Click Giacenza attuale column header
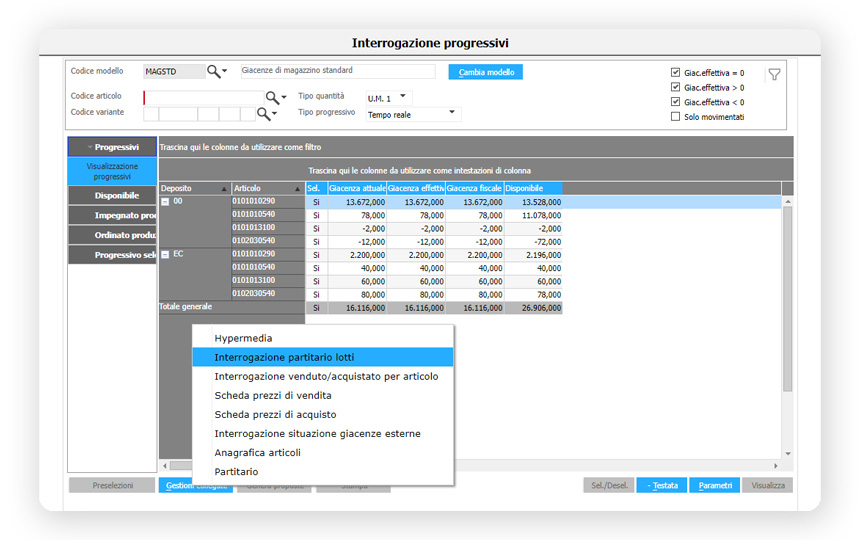The height and width of the screenshot is (540, 860). click(x=357, y=188)
